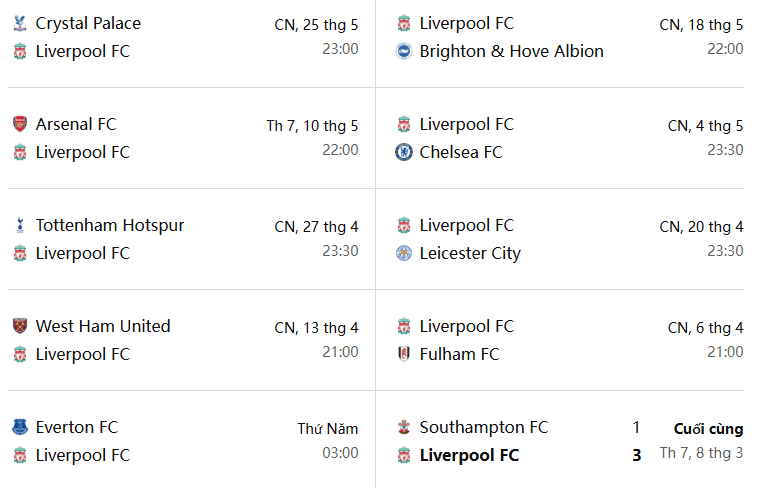Click the Crystal Palace club crest
This screenshot has height=488, width=759.
point(20,23)
